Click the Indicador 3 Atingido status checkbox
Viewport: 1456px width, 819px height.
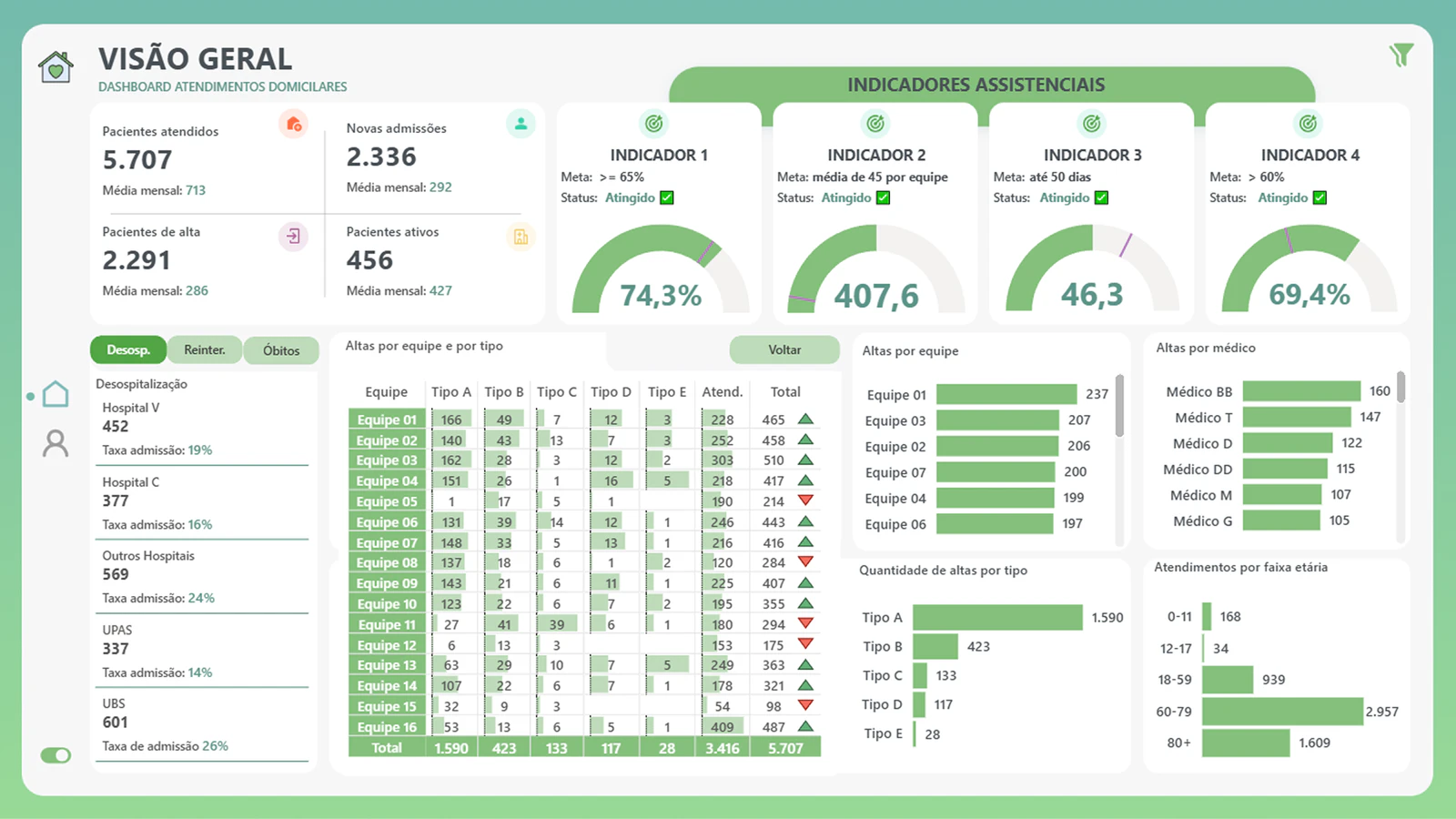[x=1101, y=197]
